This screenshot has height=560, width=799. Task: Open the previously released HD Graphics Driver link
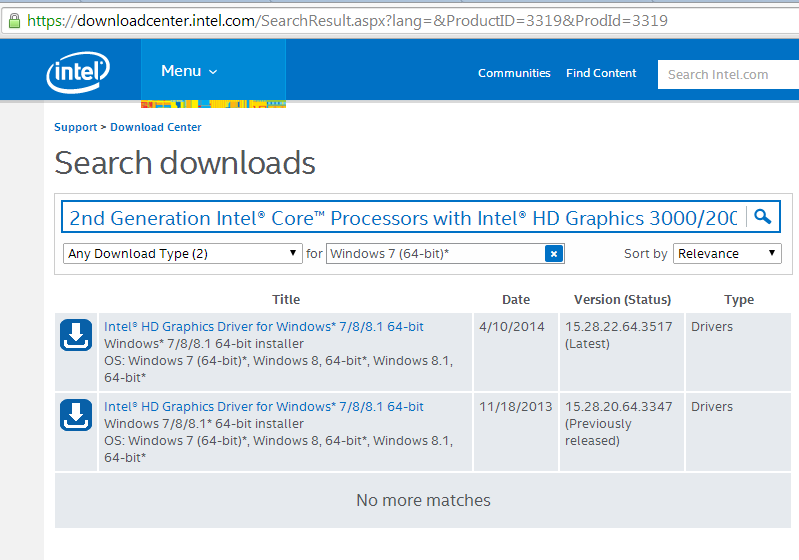(x=264, y=407)
